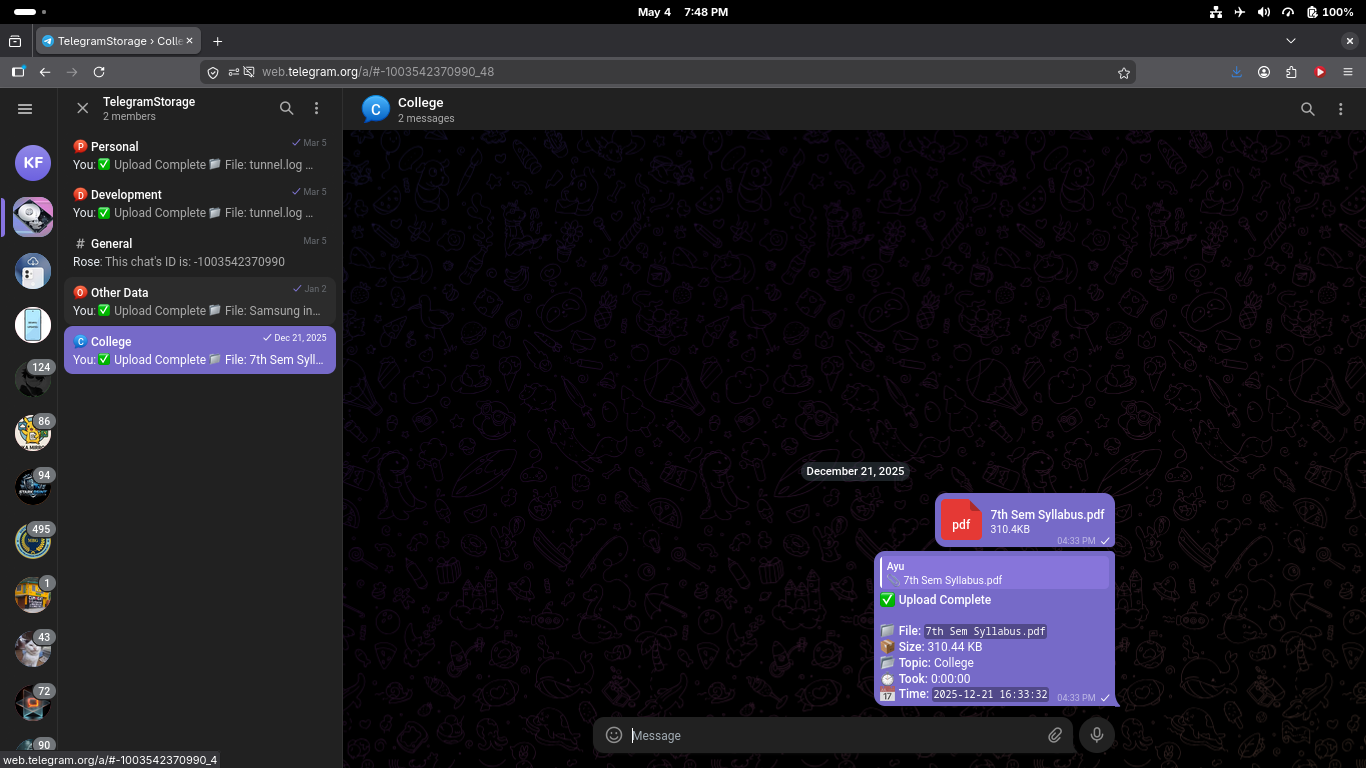
Task: Click the monospace 7th Sem Syllabus.pdf file value
Action: (985, 631)
